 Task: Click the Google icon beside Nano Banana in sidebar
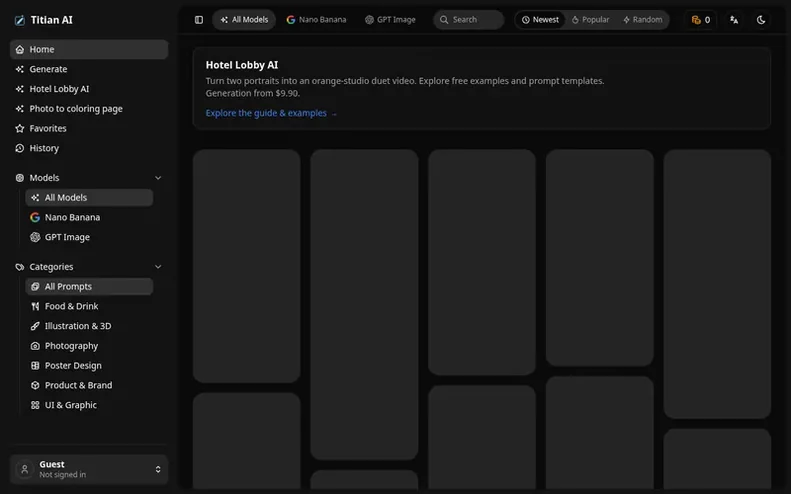[35, 217]
